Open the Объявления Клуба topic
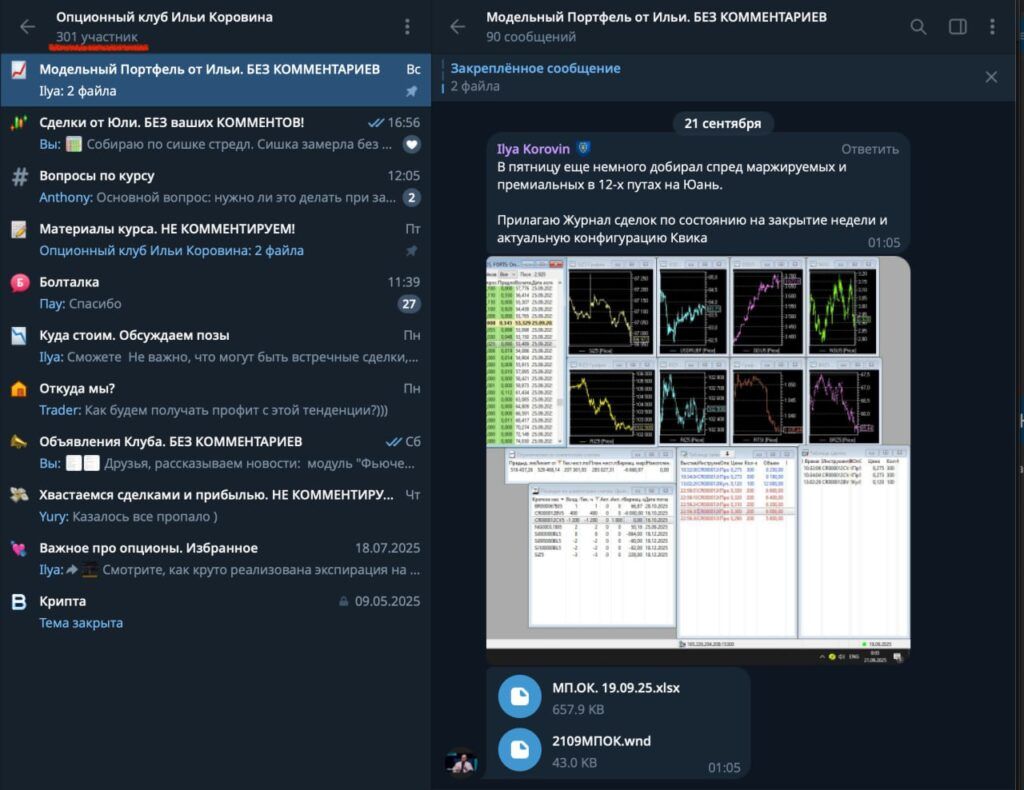 (x=216, y=452)
